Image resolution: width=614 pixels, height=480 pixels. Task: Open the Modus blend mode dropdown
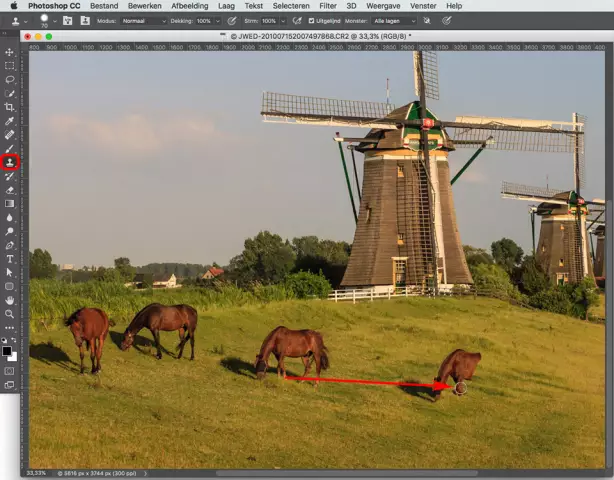point(143,20)
